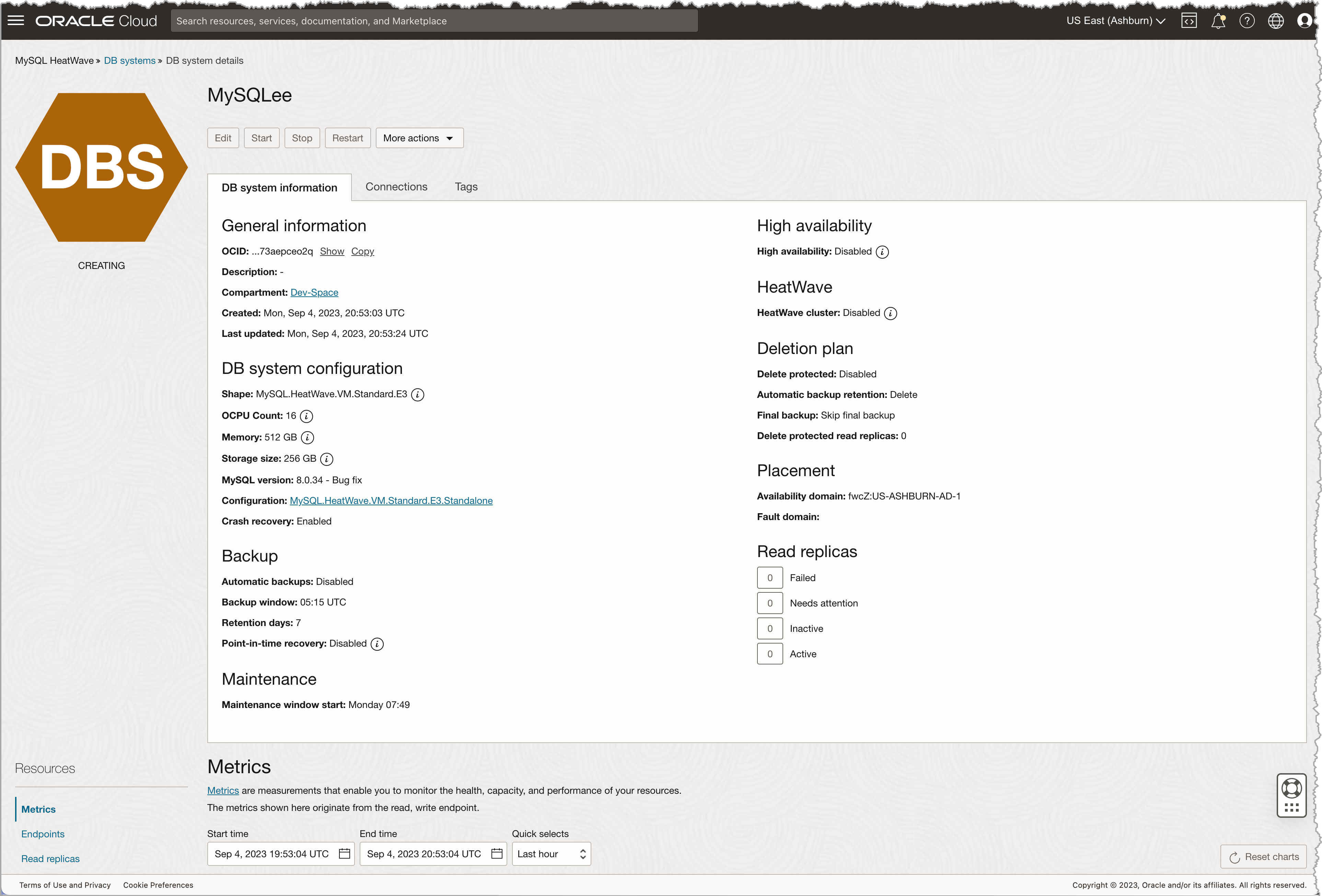Click the search resources input field

434,21
